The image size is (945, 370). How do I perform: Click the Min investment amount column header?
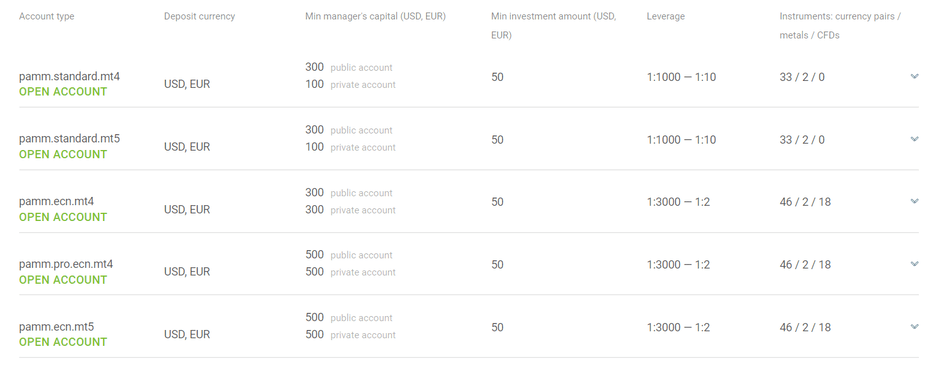pos(553,25)
